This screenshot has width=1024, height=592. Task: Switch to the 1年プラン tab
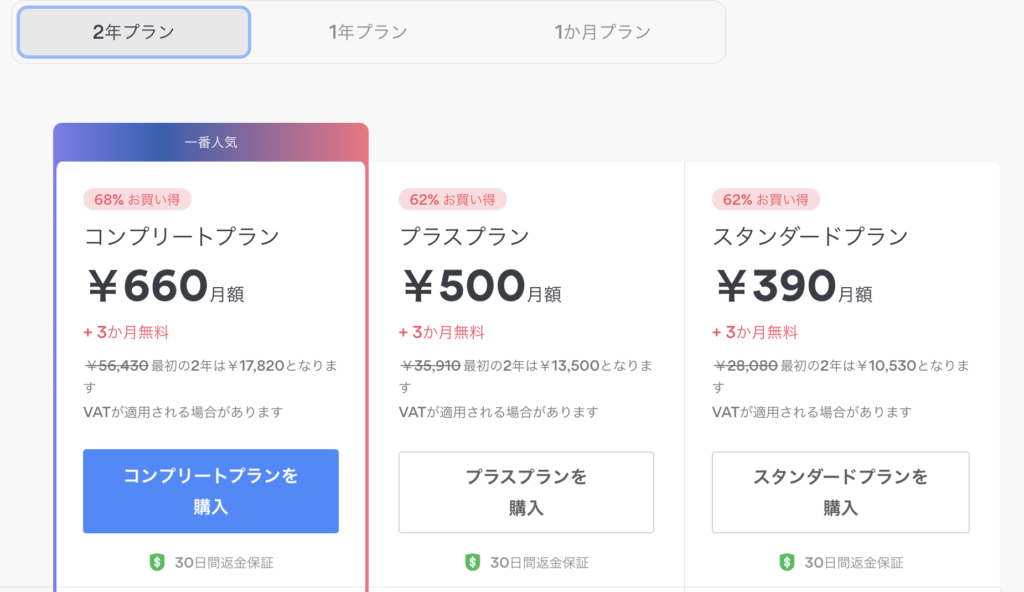[x=368, y=32]
